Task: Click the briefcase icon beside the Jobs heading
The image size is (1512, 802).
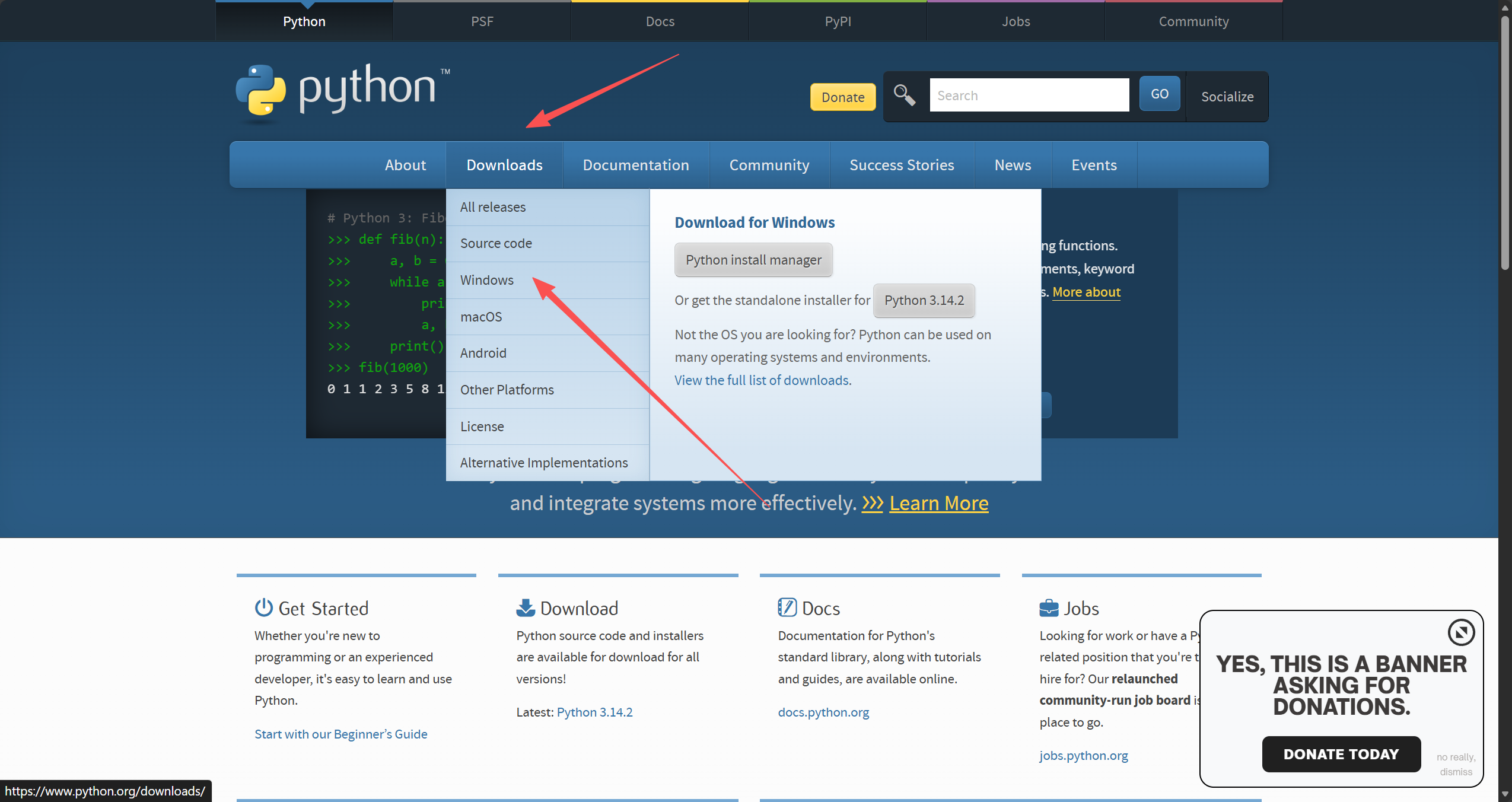Action: [x=1049, y=607]
